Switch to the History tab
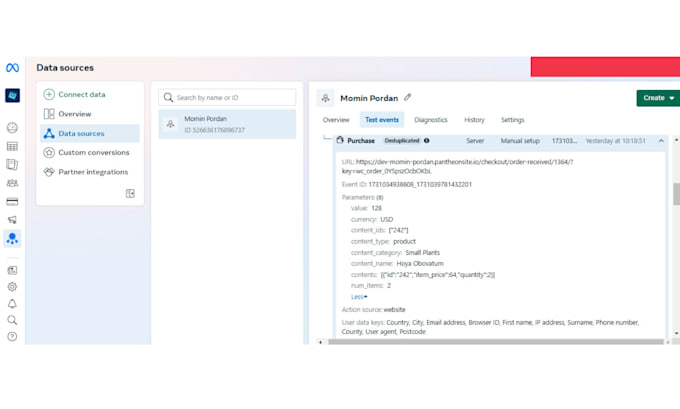680x409 pixels. 474,120
